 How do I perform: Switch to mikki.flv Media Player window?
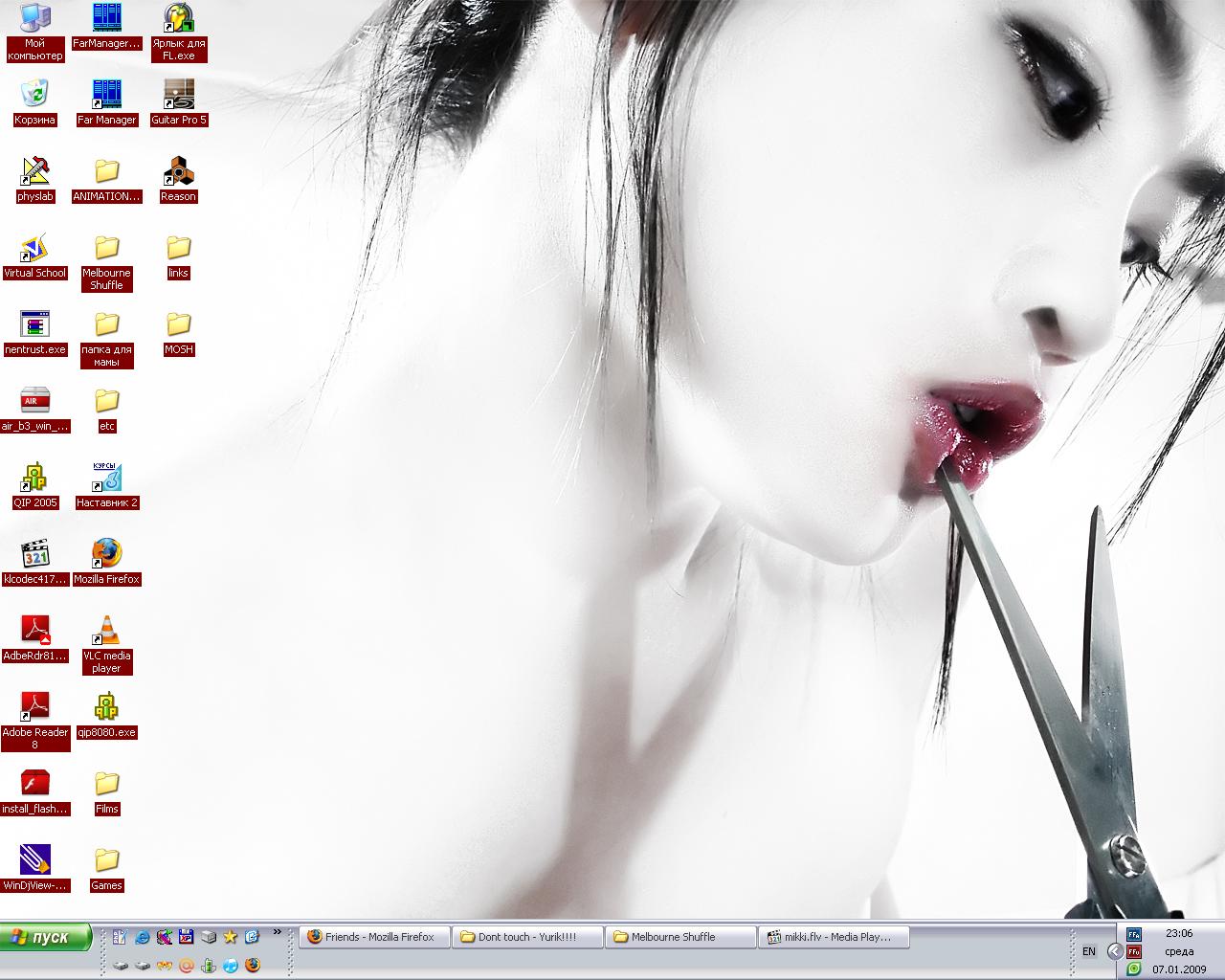point(833,937)
